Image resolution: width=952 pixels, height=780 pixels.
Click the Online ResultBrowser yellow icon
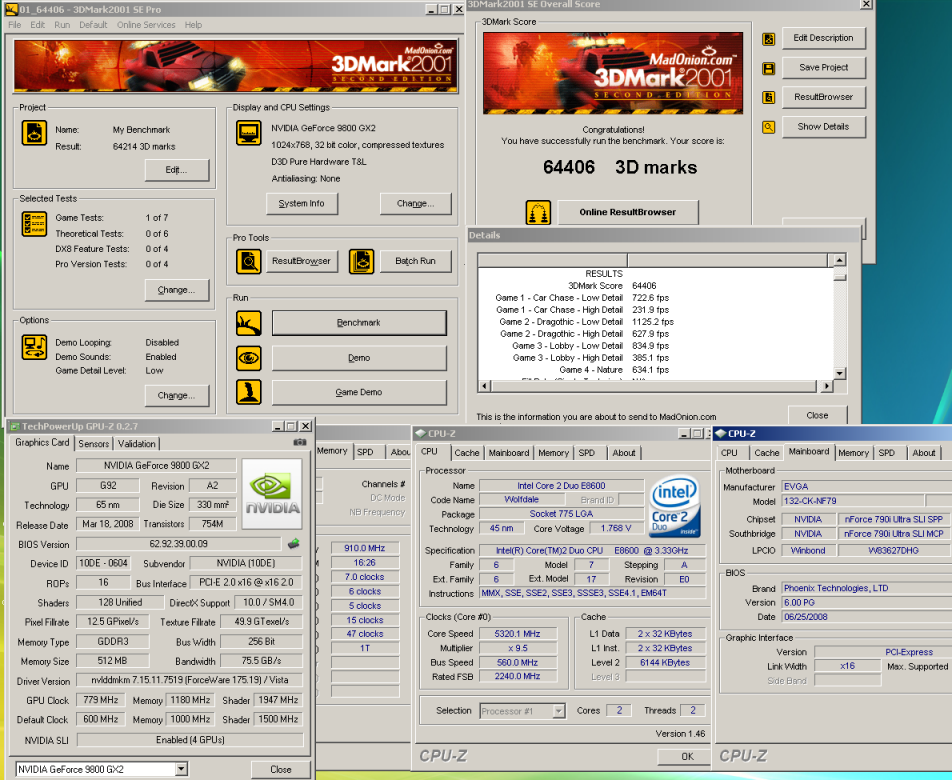[538, 212]
